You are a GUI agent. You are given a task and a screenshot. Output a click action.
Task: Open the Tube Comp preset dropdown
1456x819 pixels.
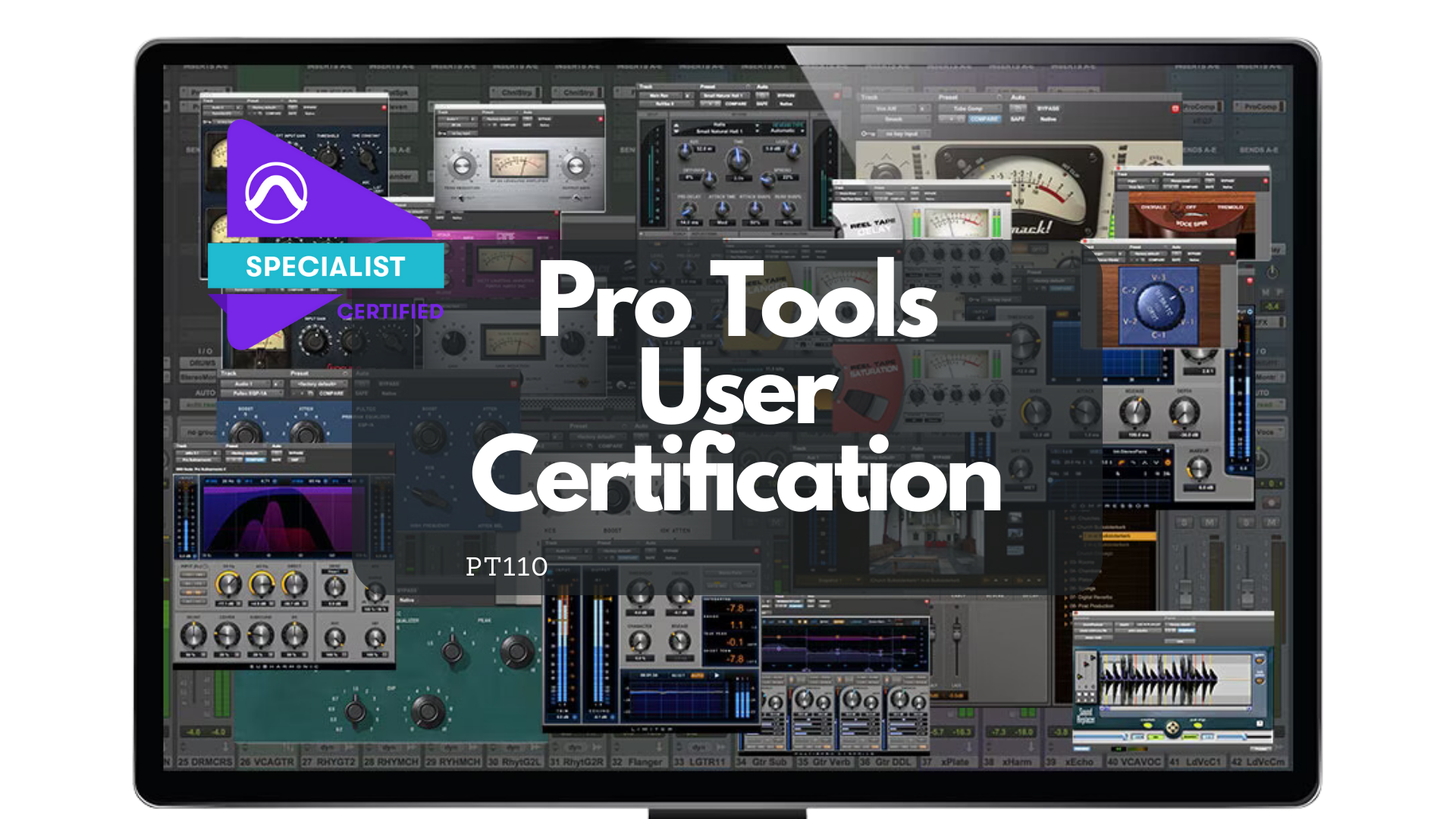click(x=968, y=108)
